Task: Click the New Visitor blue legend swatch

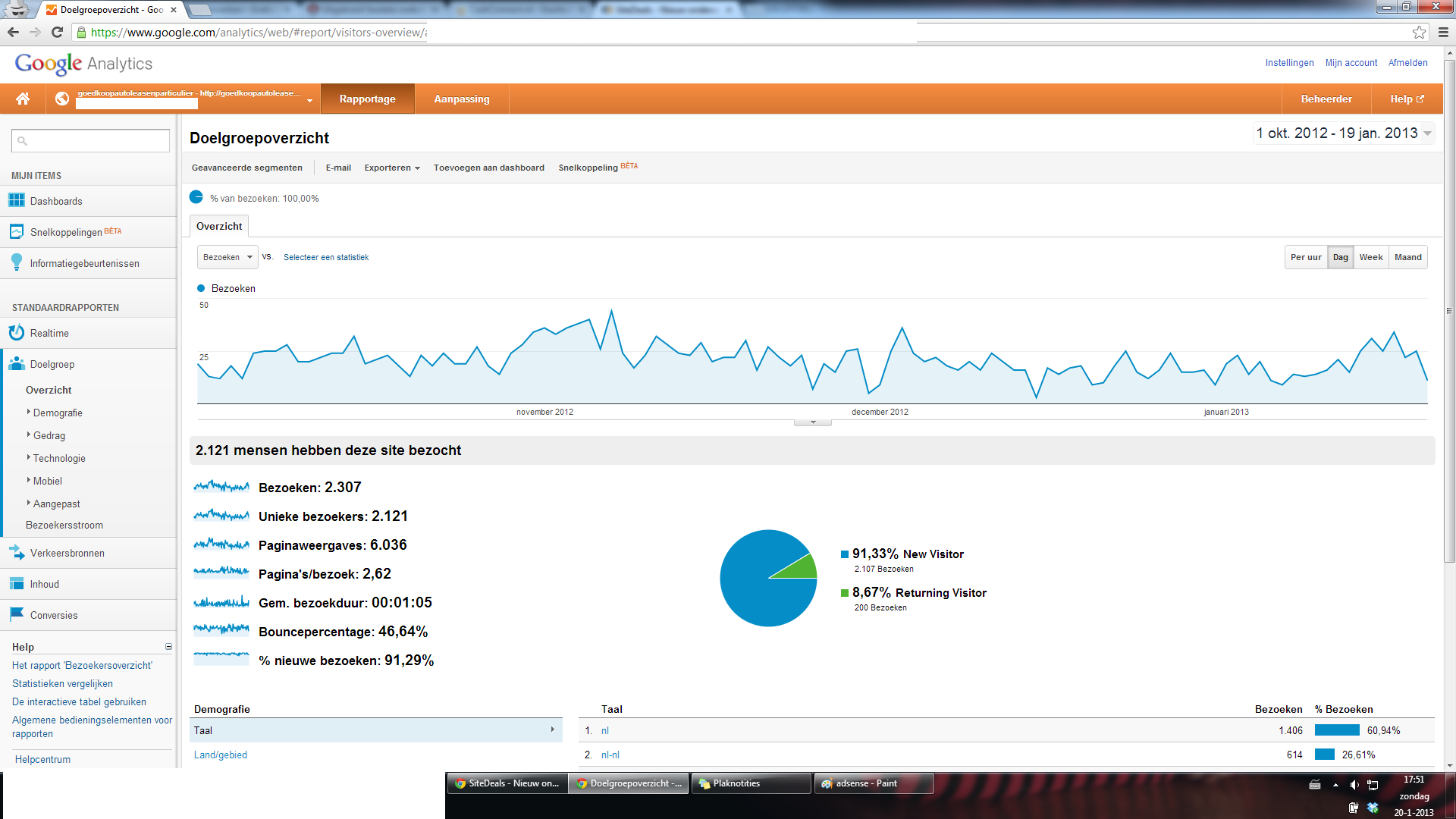Action: (x=845, y=554)
